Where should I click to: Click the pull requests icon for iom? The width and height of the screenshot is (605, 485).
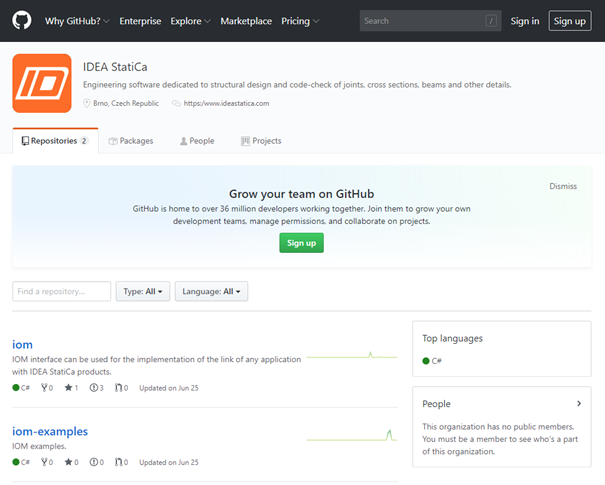[119, 387]
